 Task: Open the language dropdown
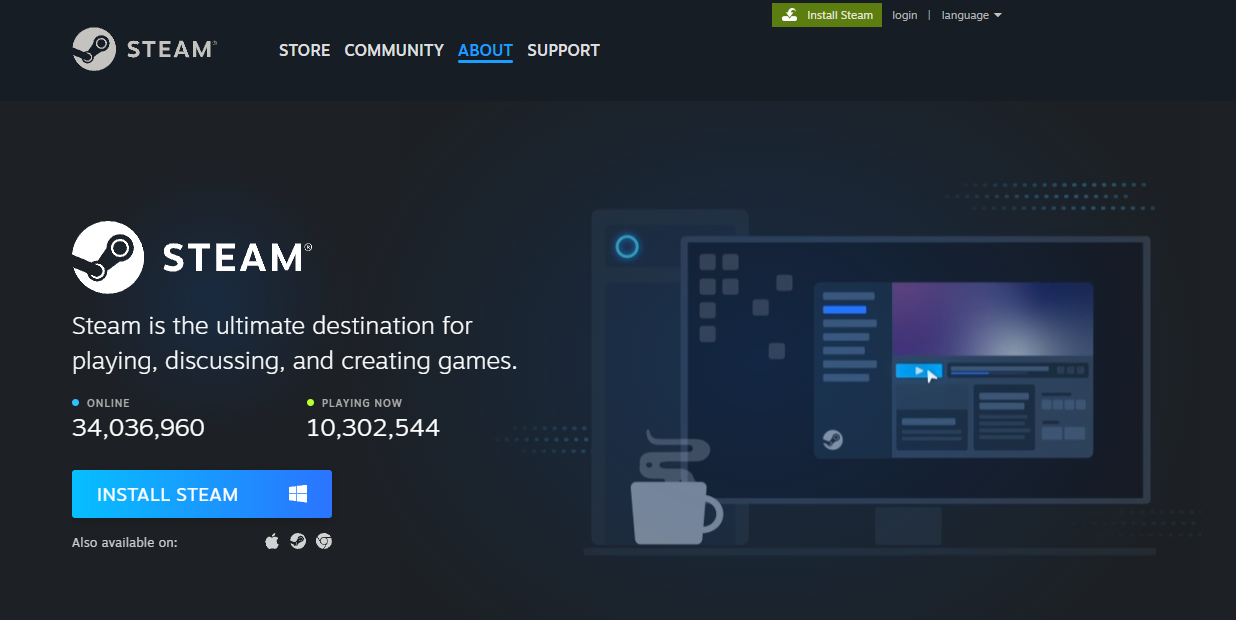(x=964, y=15)
